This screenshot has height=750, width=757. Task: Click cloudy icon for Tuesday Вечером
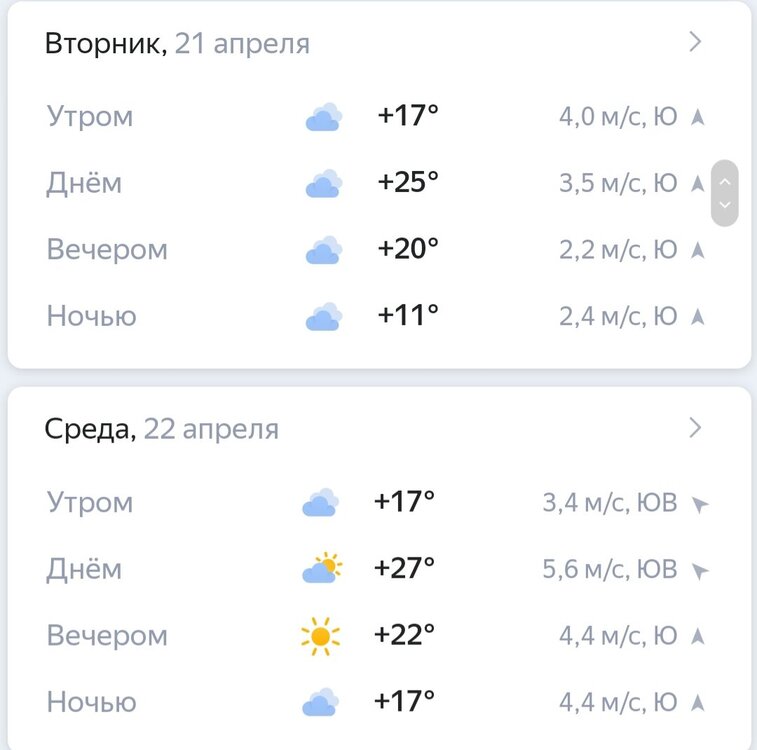coord(324,250)
